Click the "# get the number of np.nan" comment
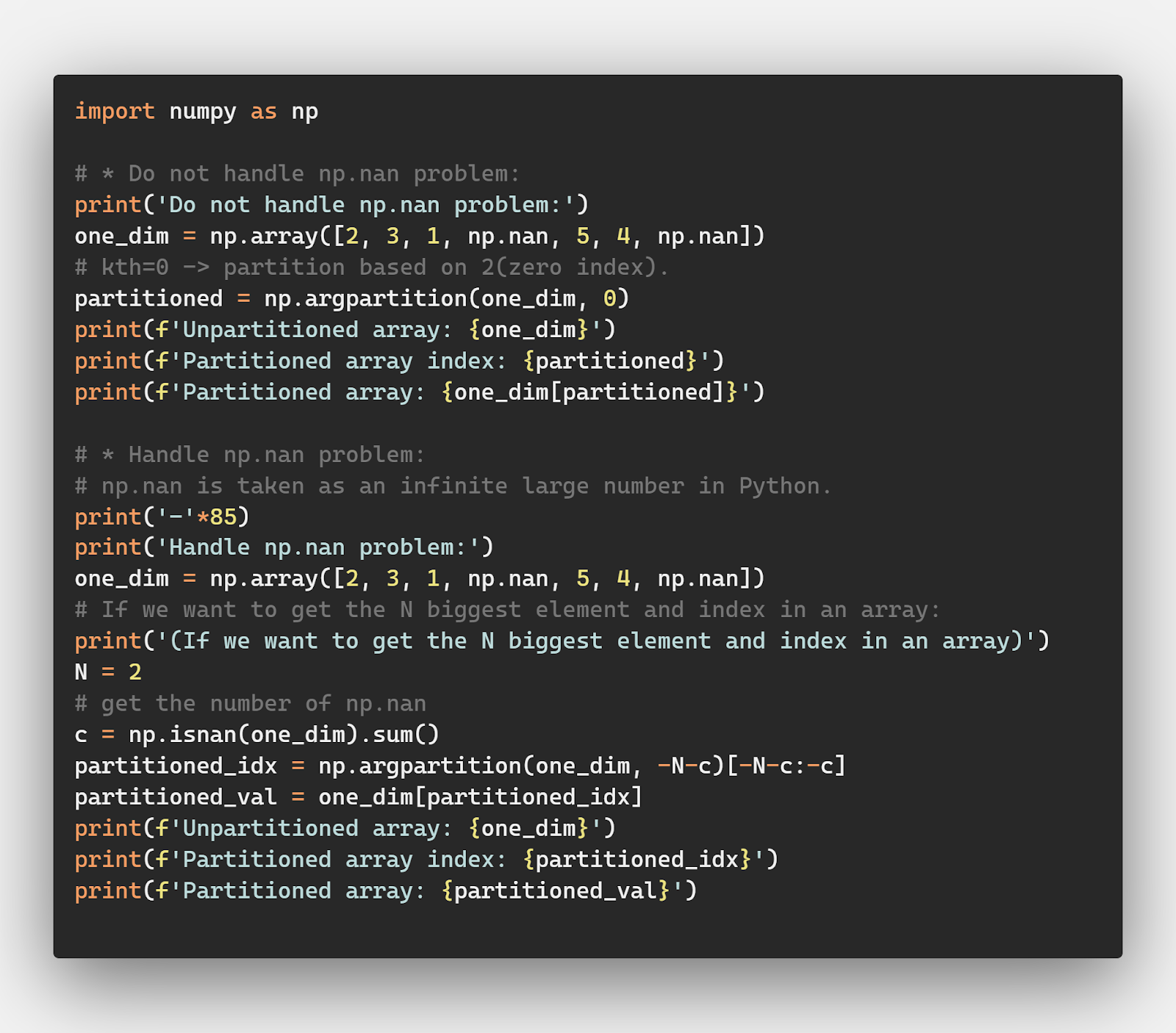This screenshot has width=1176, height=1033. tap(250, 704)
